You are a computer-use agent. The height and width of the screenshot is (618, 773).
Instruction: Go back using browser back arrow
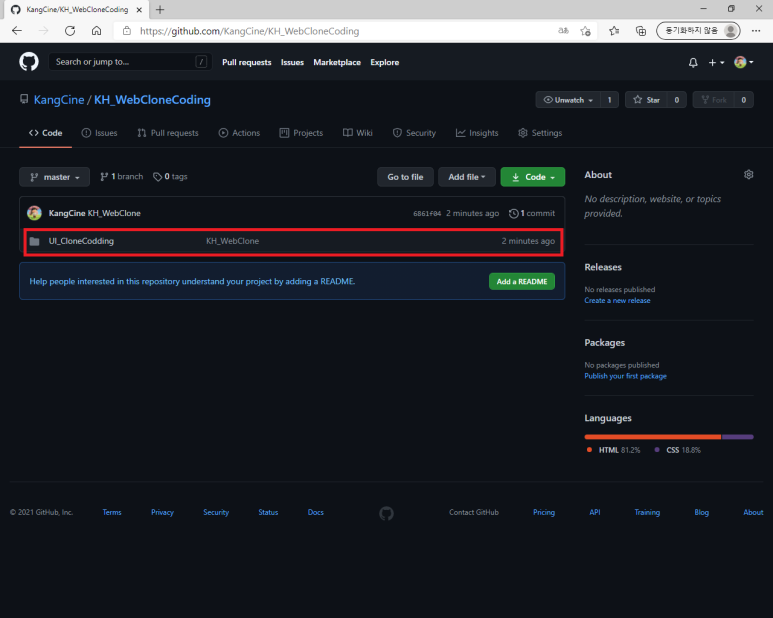click(x=17, y=31)
